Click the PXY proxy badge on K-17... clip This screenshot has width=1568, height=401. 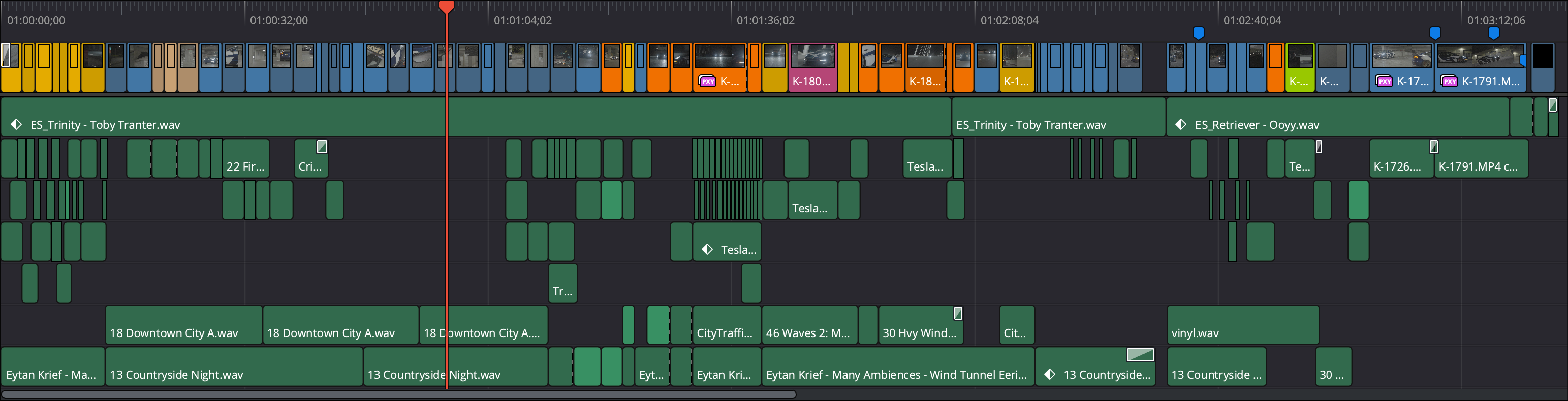(1384, 82)
